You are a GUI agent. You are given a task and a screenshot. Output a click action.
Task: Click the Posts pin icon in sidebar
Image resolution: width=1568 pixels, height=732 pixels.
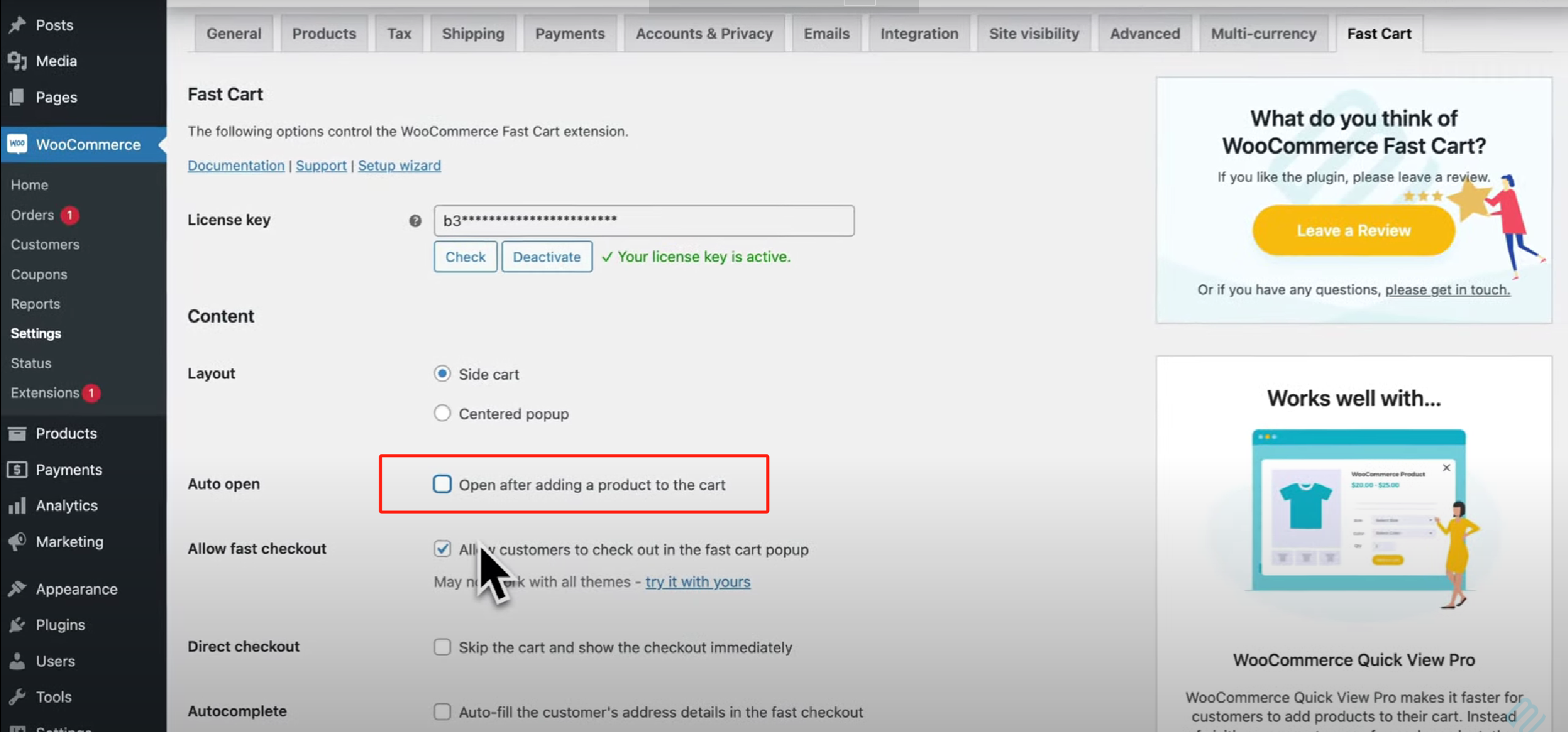pyautogui.click(x=17, y=25)
